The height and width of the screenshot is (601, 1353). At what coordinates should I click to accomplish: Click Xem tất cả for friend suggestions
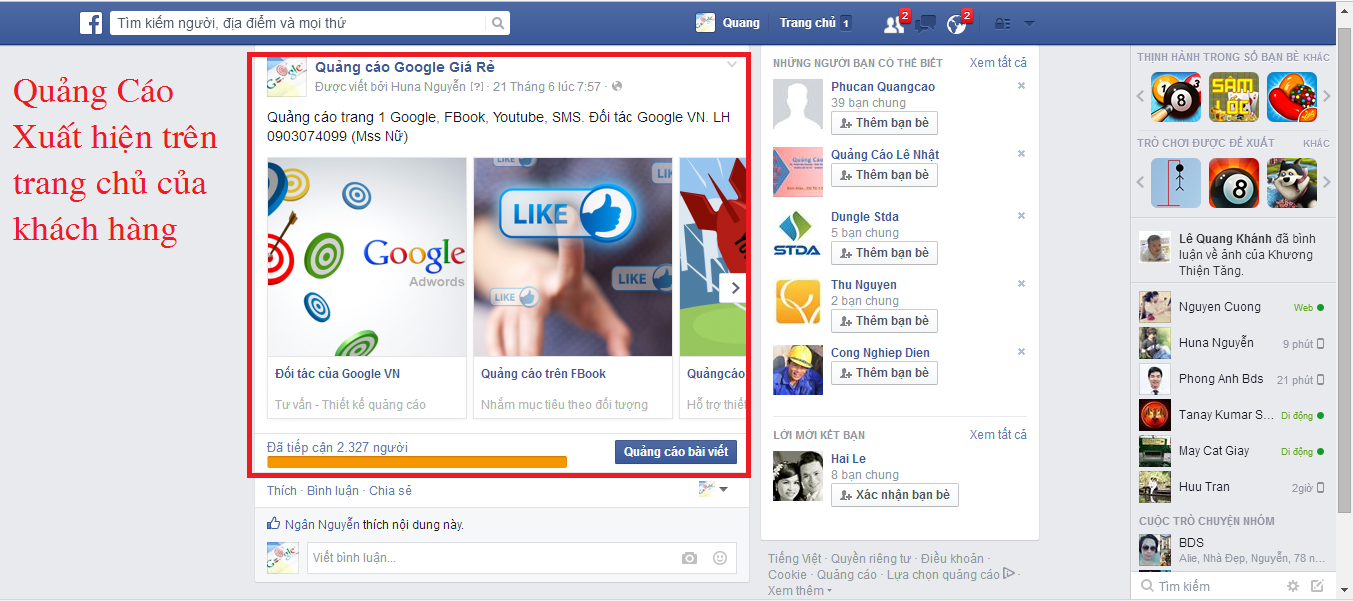point(998,63)
